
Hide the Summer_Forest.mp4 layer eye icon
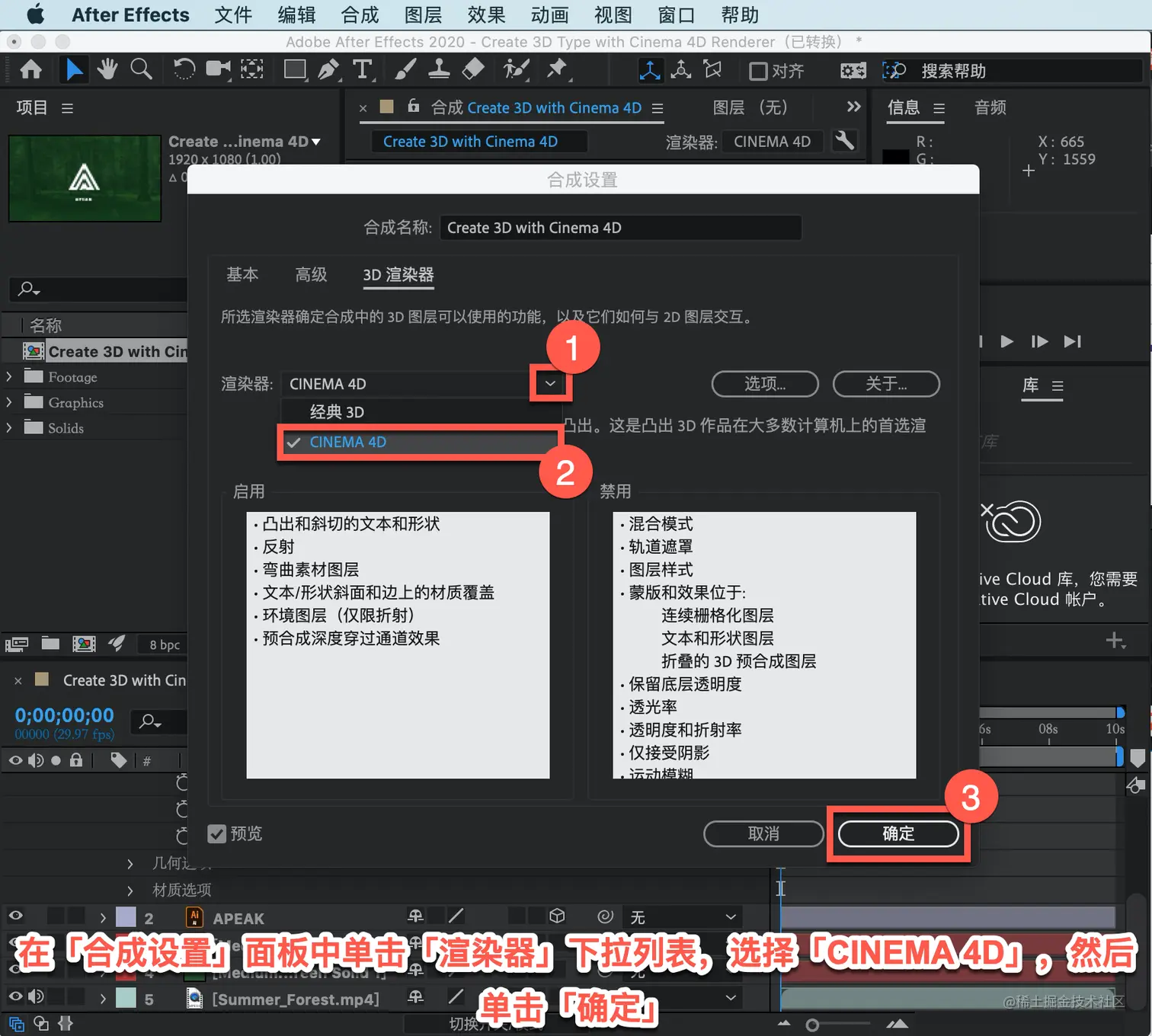[15, 996]
